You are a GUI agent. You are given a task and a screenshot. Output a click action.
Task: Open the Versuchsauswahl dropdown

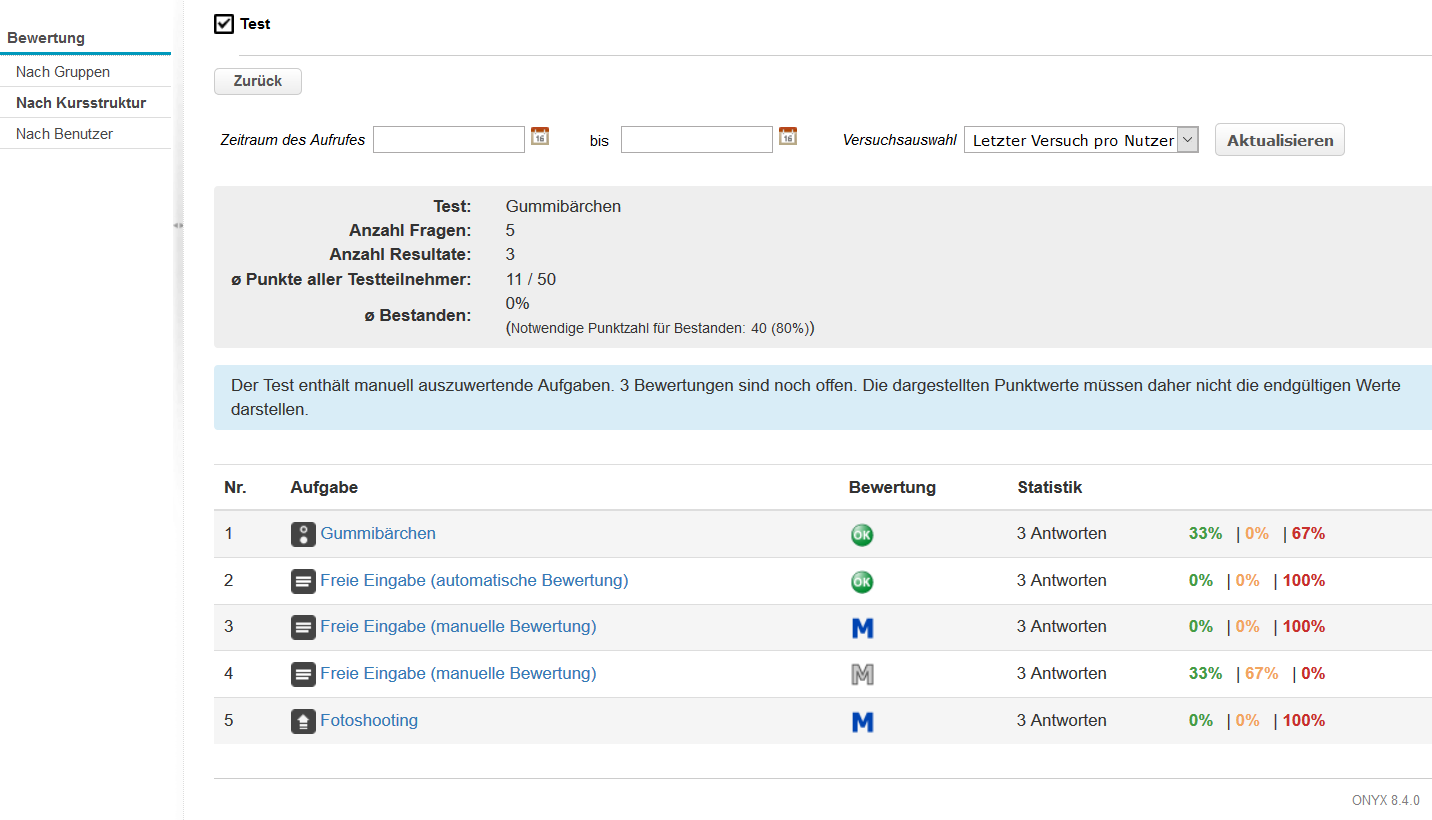pos(1186,139)
